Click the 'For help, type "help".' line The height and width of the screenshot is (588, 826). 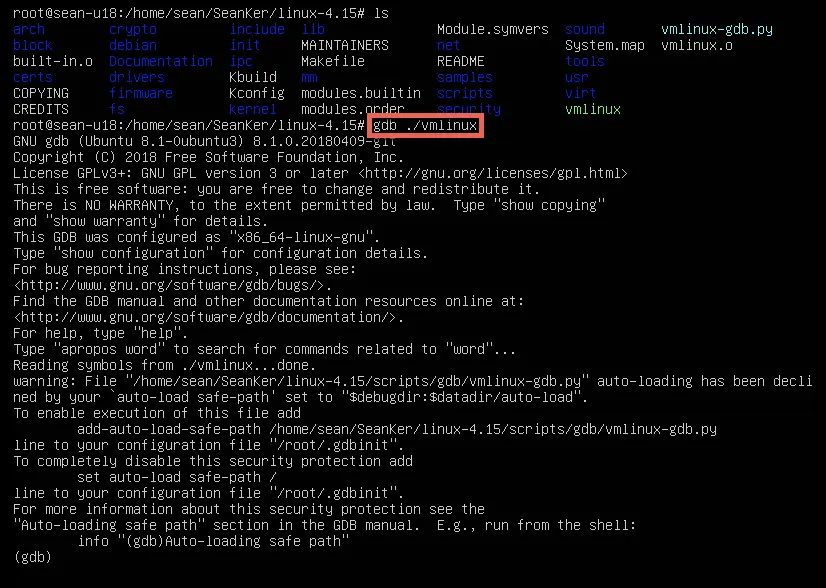(x=101, y=333)
